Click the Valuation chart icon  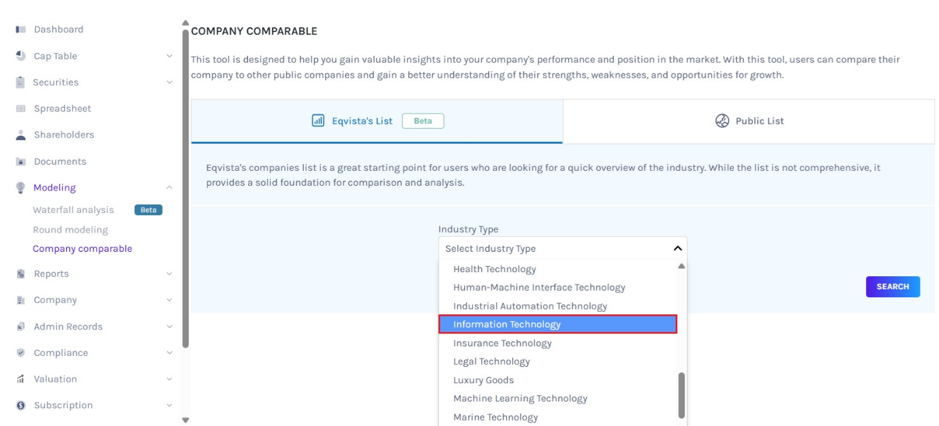(21, 379)
